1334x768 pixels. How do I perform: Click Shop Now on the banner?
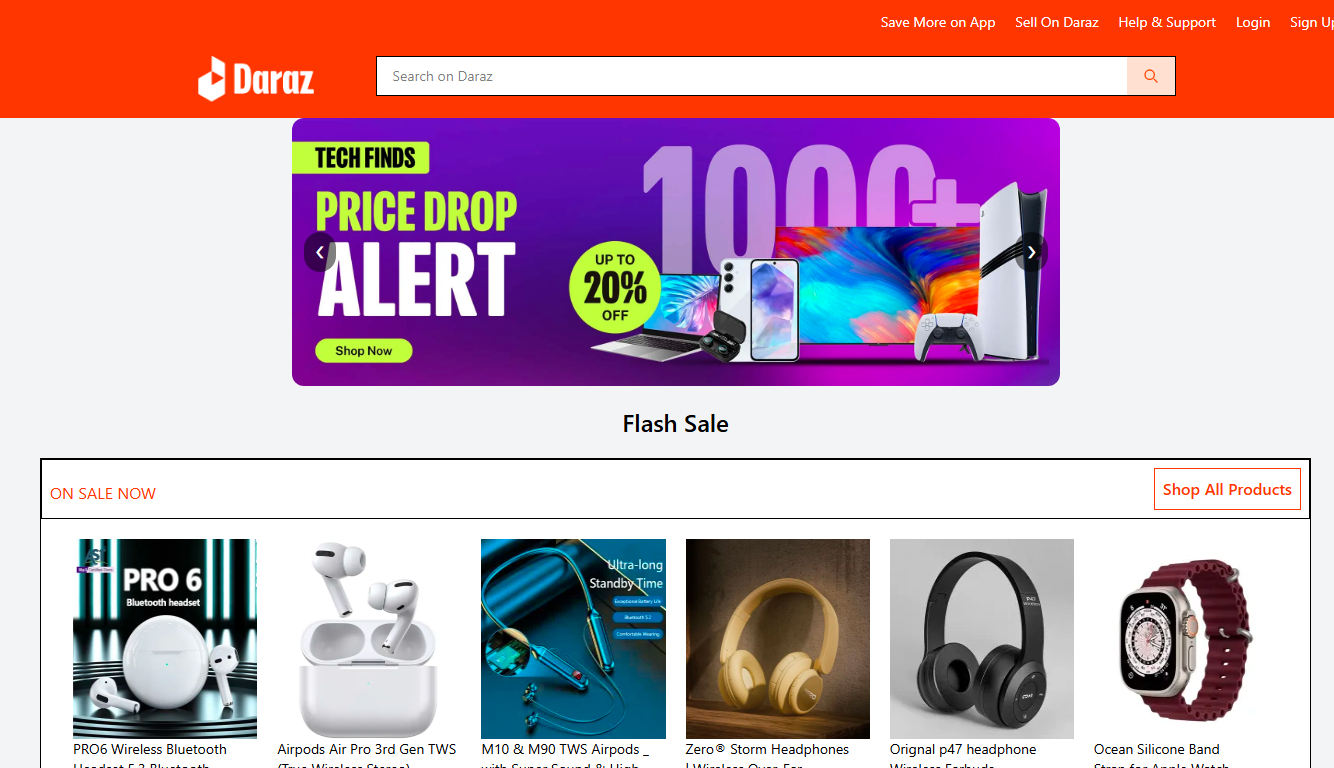364,351
